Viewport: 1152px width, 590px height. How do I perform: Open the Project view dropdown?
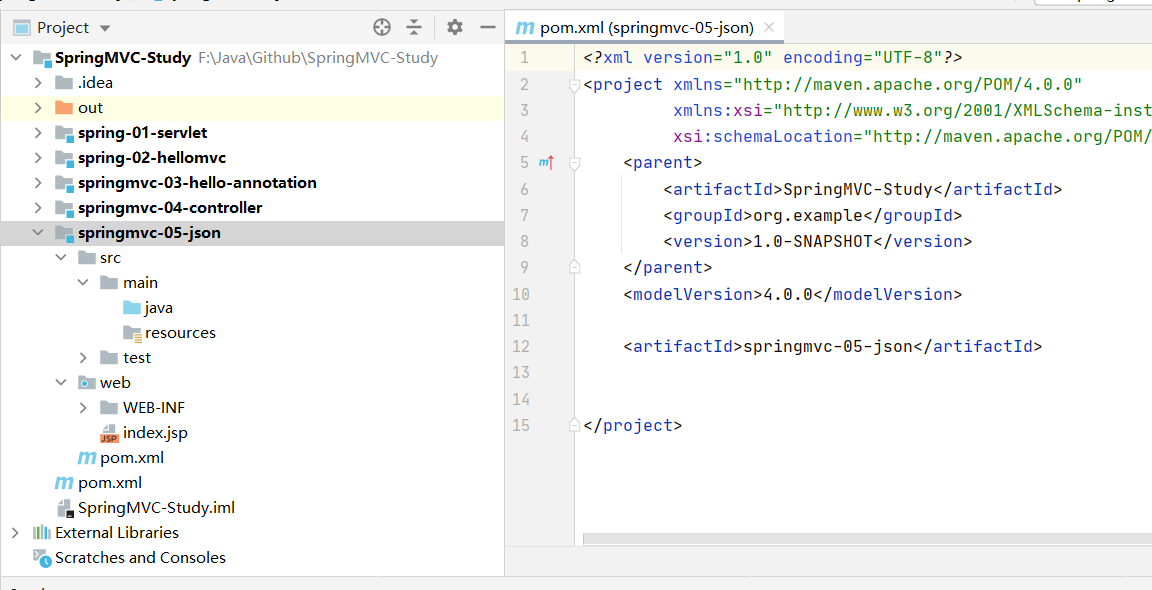105,28
